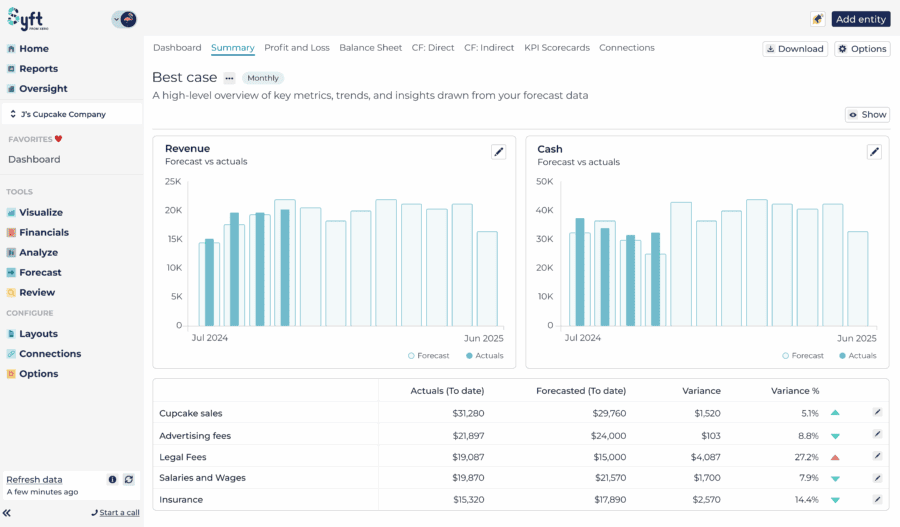900x527 pixels.
Task: Click the Monthly period badge
Action: coord(263,78)
